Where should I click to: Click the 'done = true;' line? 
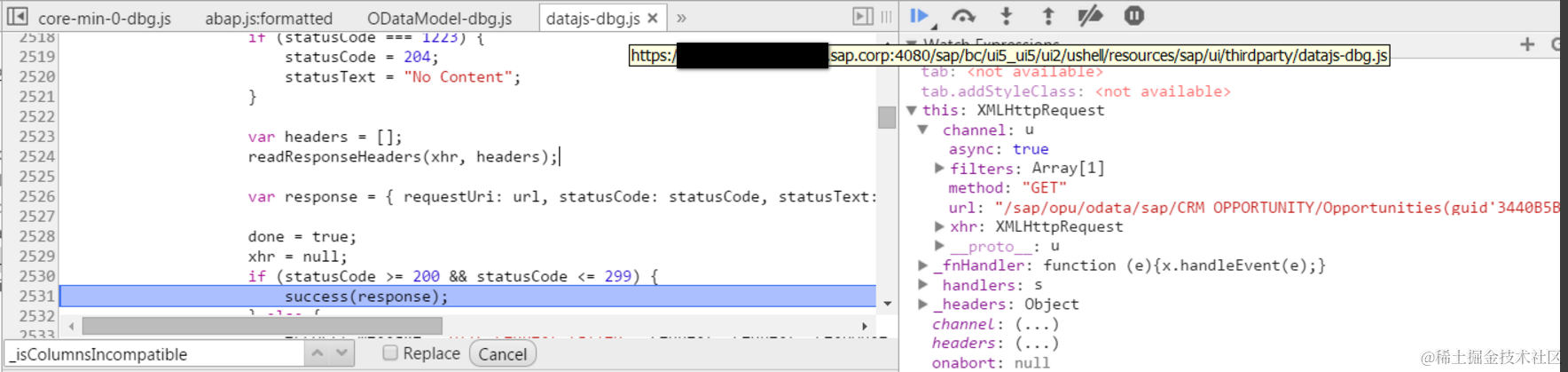pyautogui.click(x=302, y=237)
